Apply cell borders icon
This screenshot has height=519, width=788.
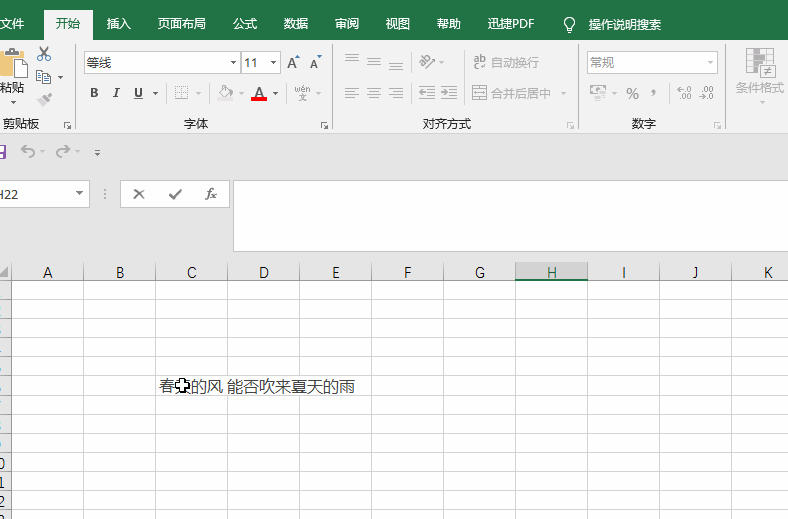181,93
